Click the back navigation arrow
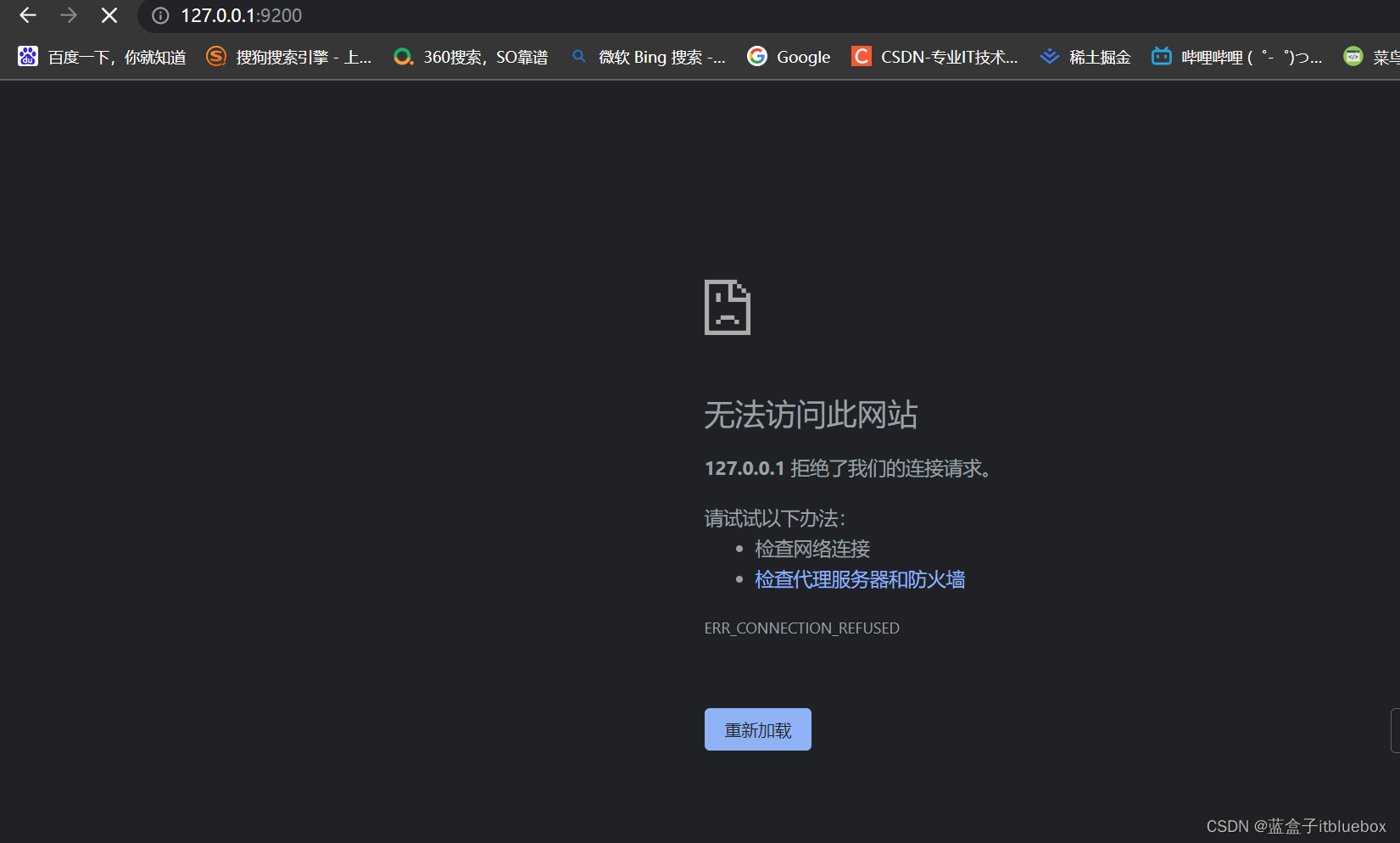 coord(27,14)
